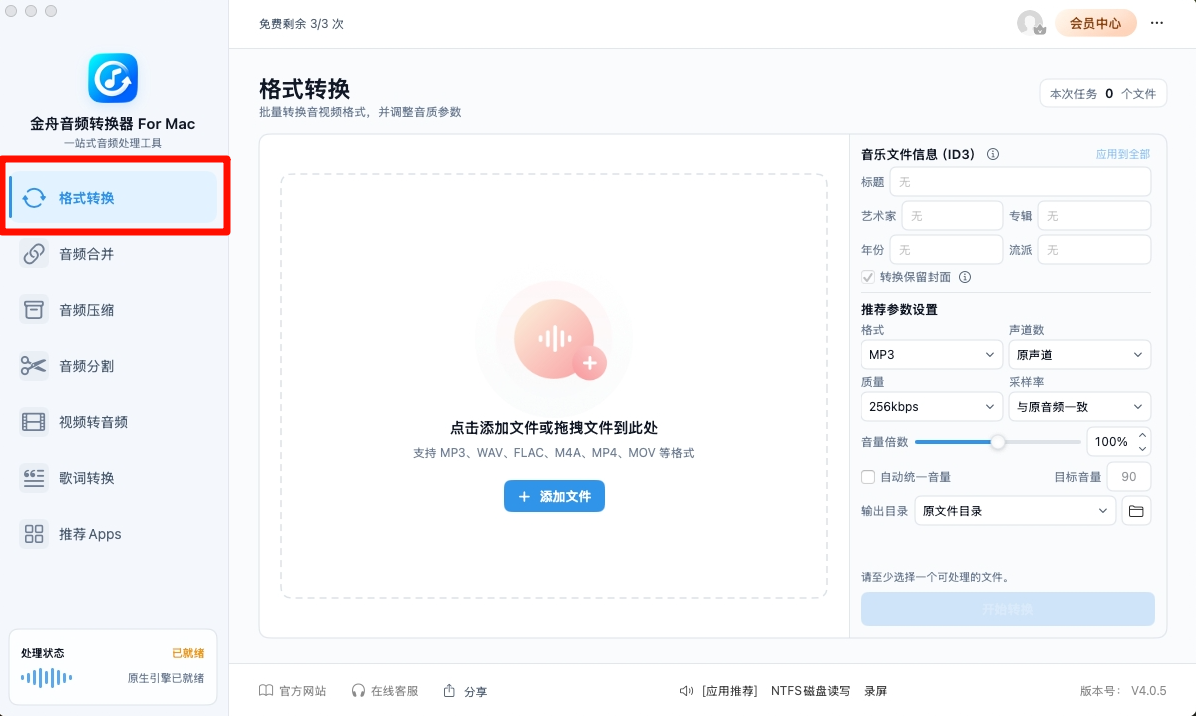Click the 音量倍数 100% stepper arrows
Viewport: 1196px width, 716px height.
coord(1142,441)
